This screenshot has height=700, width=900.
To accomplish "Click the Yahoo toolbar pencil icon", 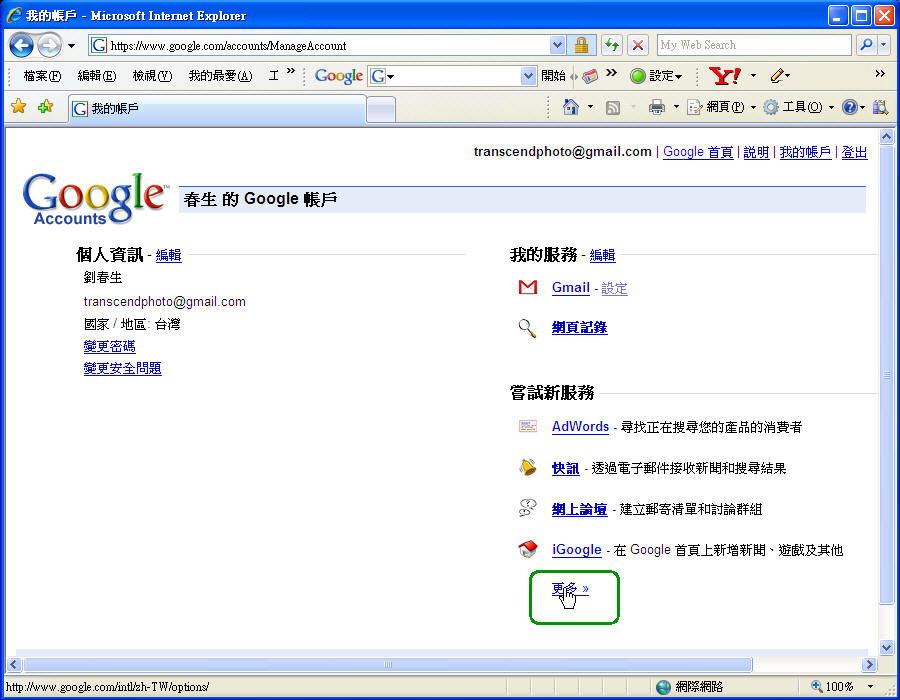I will click(x=777, y=75).
